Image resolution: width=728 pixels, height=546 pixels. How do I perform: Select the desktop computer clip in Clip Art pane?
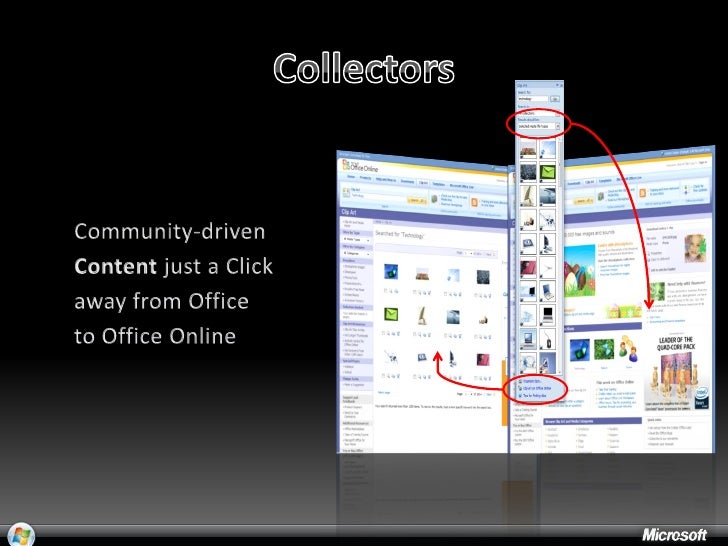[x=547, y=244]
